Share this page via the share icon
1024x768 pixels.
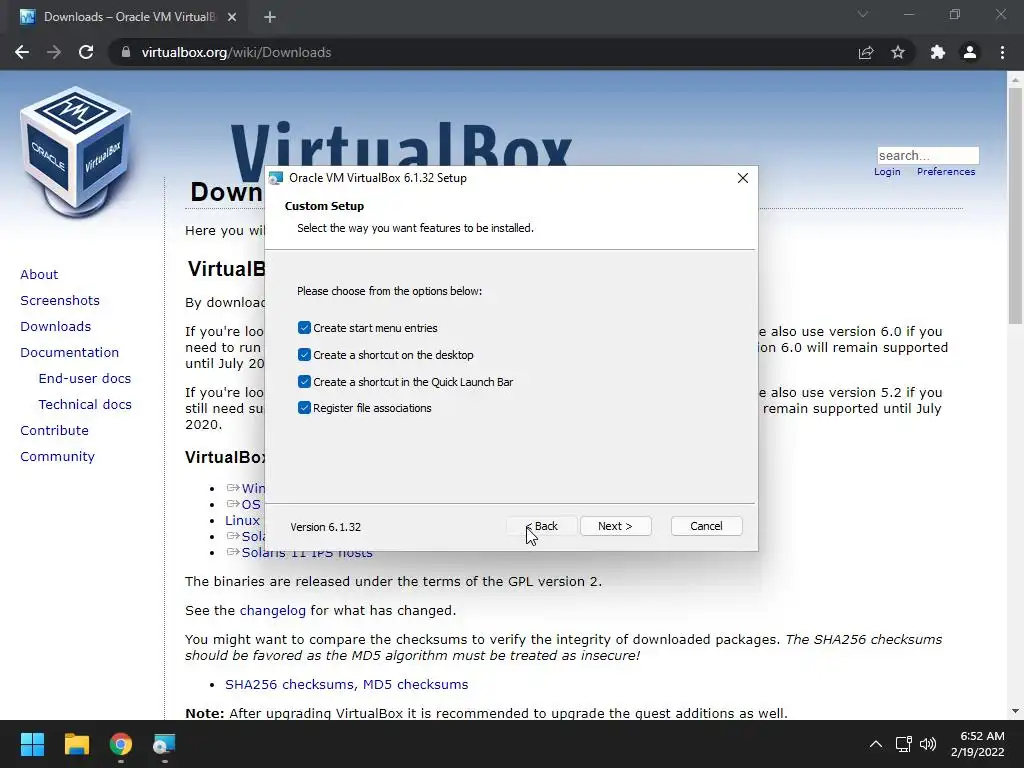pos(865,52)
